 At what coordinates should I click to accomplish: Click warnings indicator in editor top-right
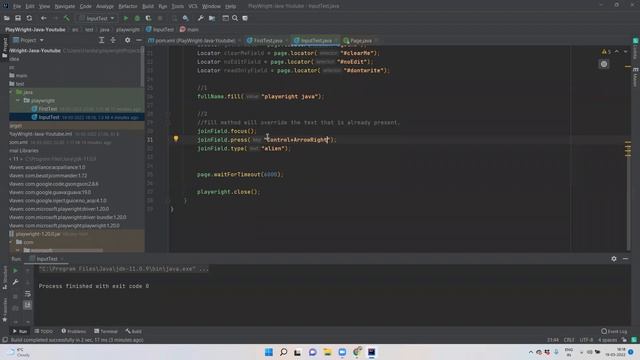pyautogui.click(x=606, y=51)
